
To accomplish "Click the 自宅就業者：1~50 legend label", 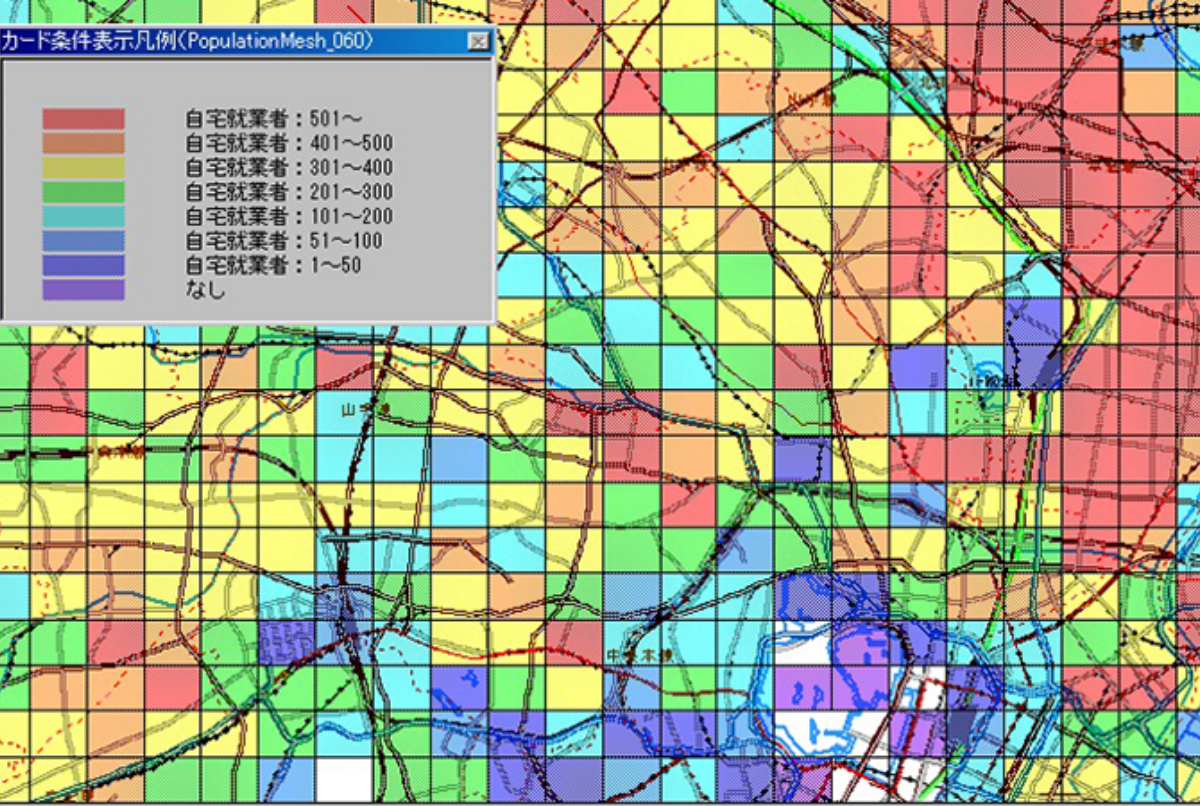I will pos(274,266).
